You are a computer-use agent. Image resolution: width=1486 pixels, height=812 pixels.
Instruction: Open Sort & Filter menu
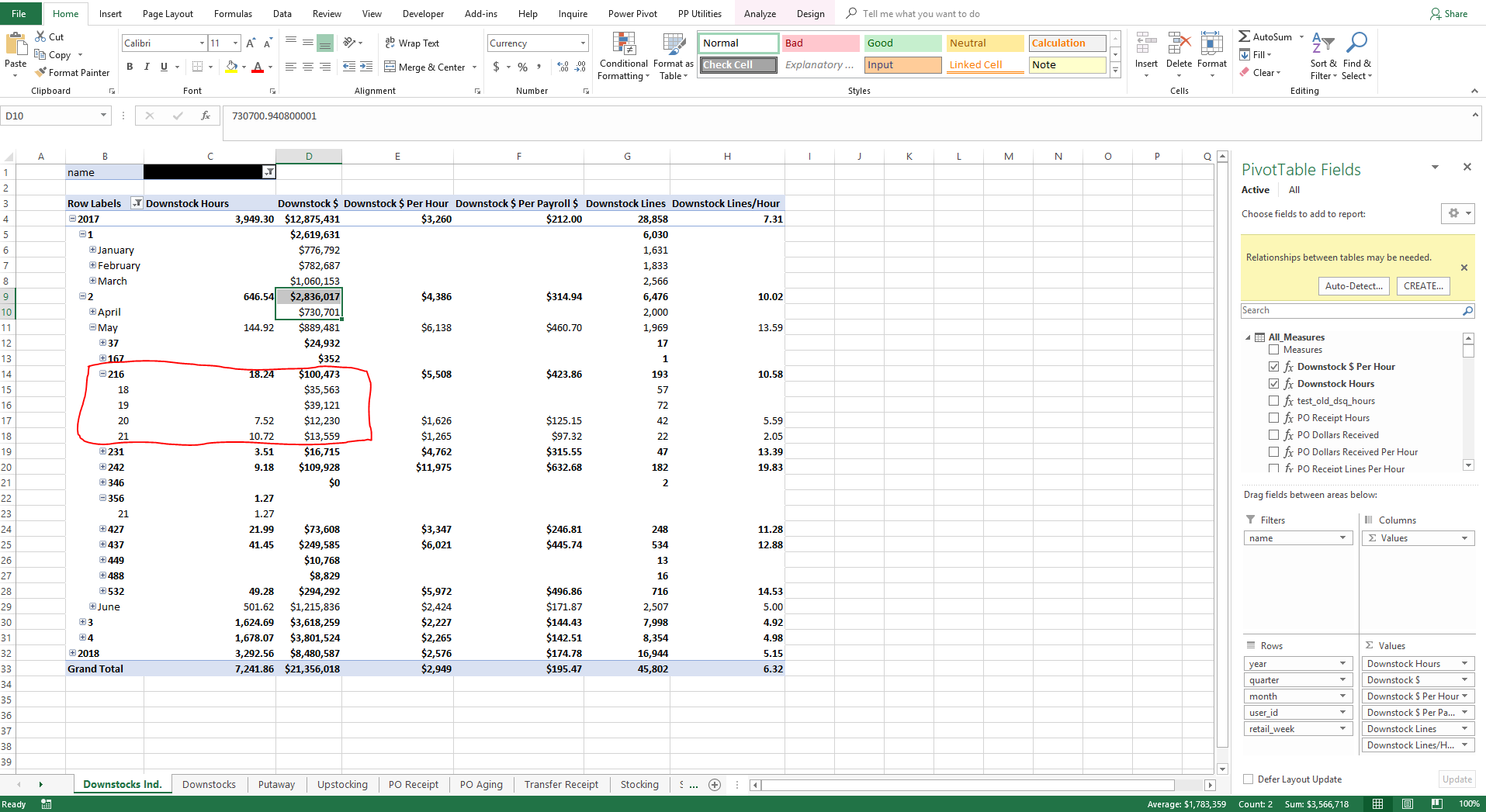click(1323, 56)
